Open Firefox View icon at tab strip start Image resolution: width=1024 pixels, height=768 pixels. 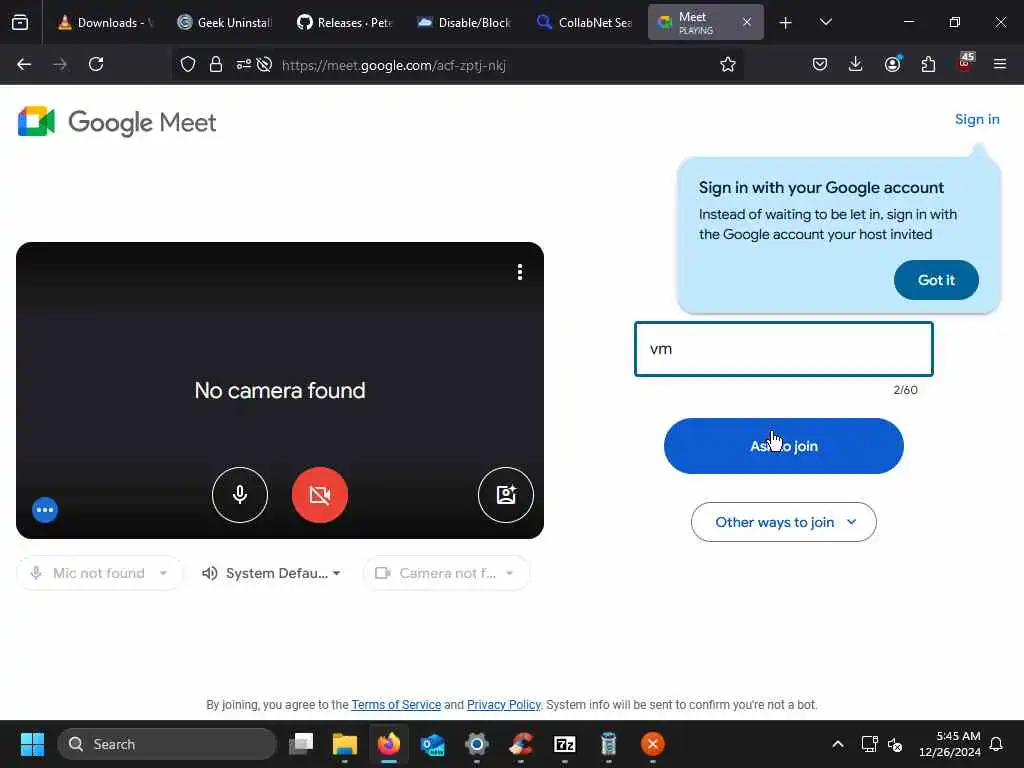(x=20, y=23)
